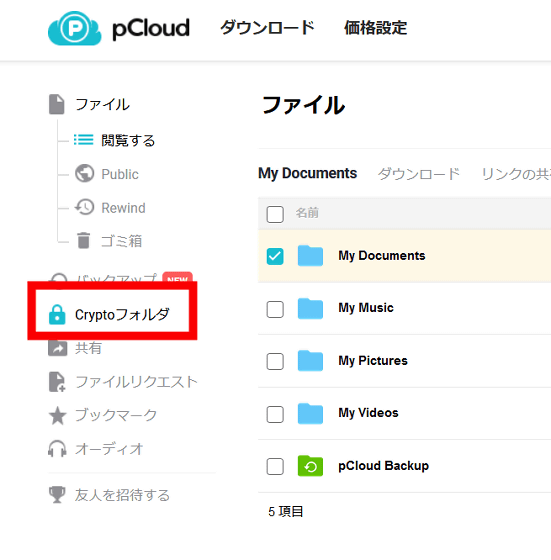Sort by the 名前 column header
Viewport: 551px width, 560px height.
[x=307, y=213]
